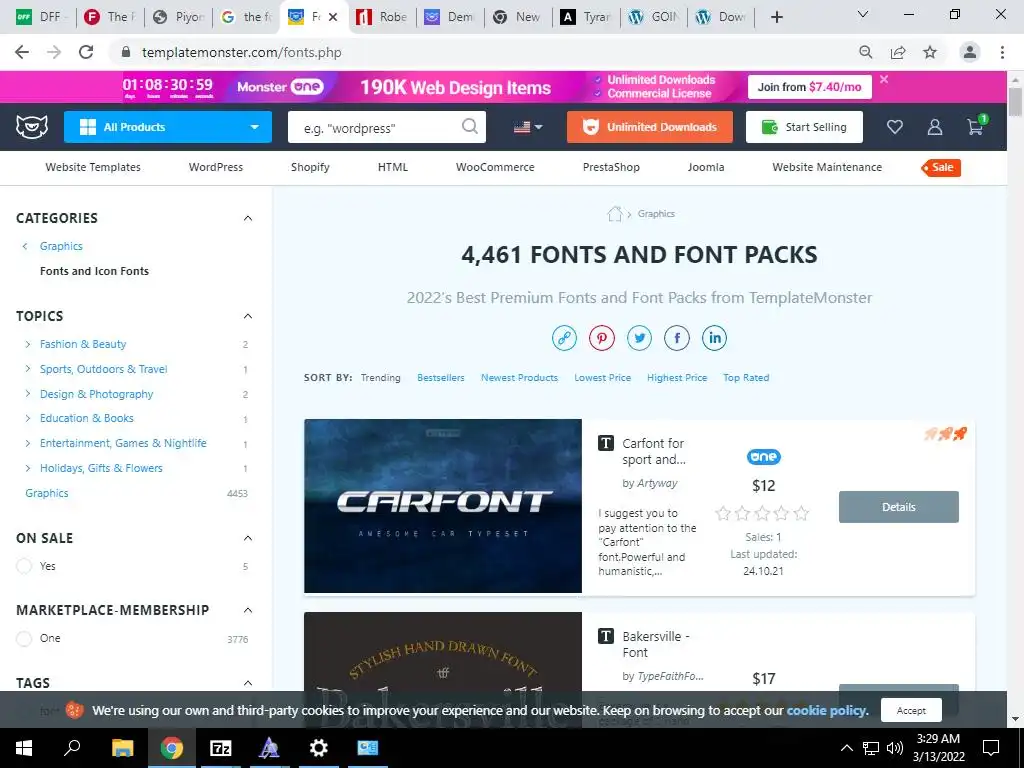The image size is (1024, 768).
Task: Click the font type icon beside Carfont title
Action: pyautogui.click(x=606, y=443)
